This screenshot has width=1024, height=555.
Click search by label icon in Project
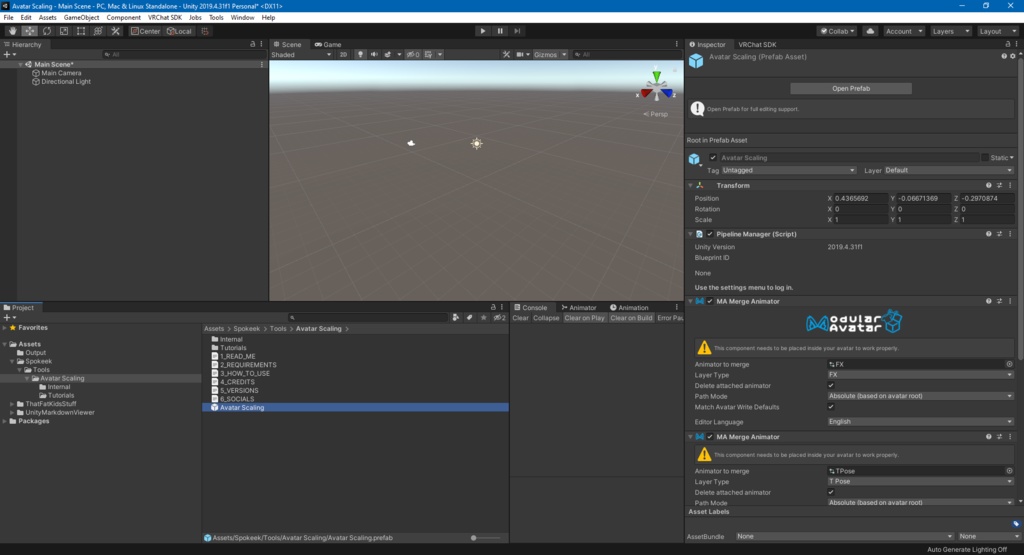pos(470,317)
